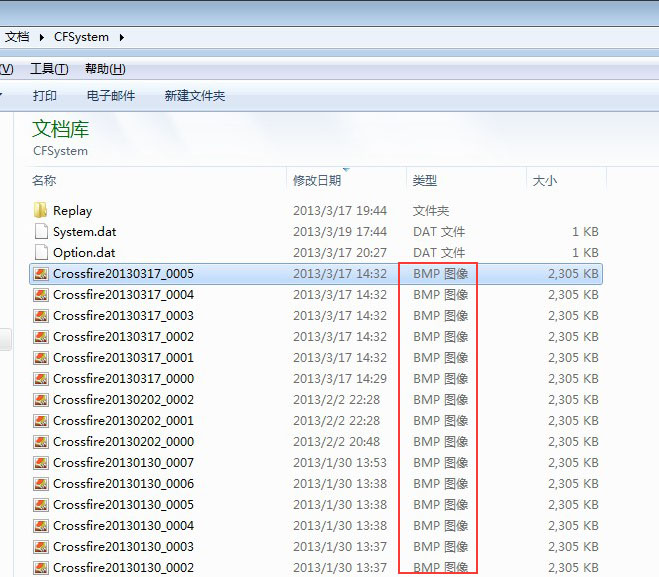This screenshot has width=659, height=577.
Task: Click date 2013/3/19 17:44 of System.dat
Action: click(340, 232)
